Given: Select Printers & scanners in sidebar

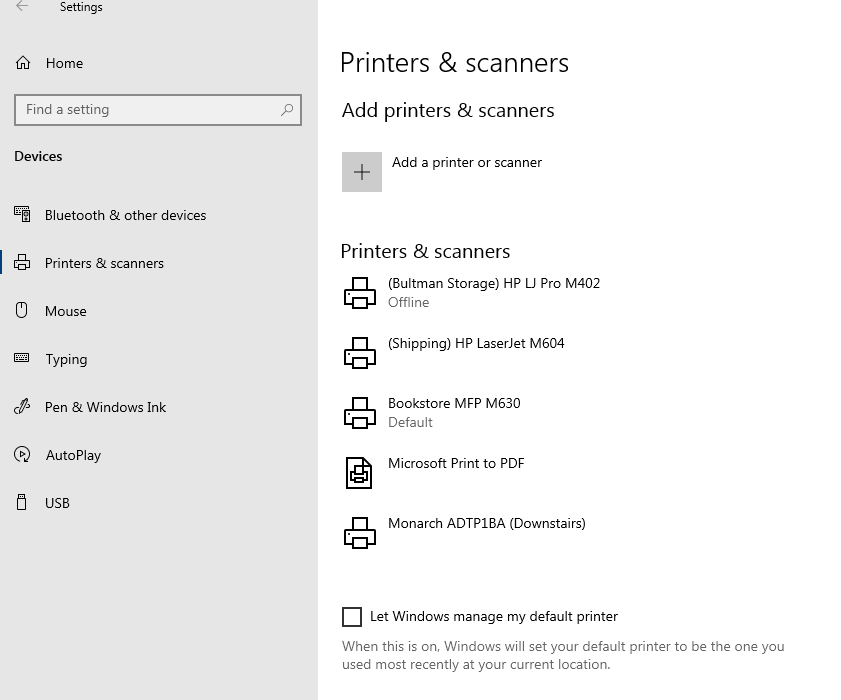Looking at the screenshot, I should point(104,263).
